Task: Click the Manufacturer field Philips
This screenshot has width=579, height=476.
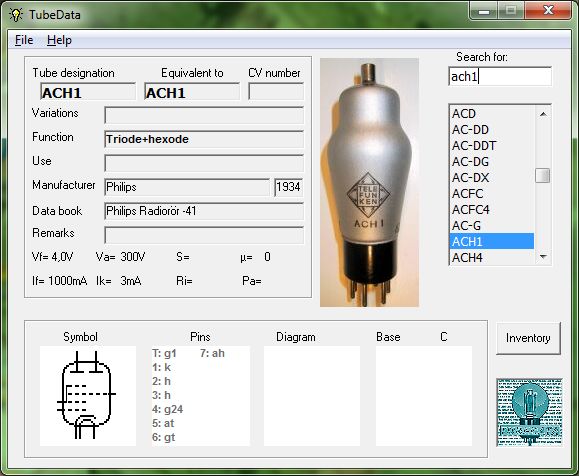Action: tap(187, 187)
